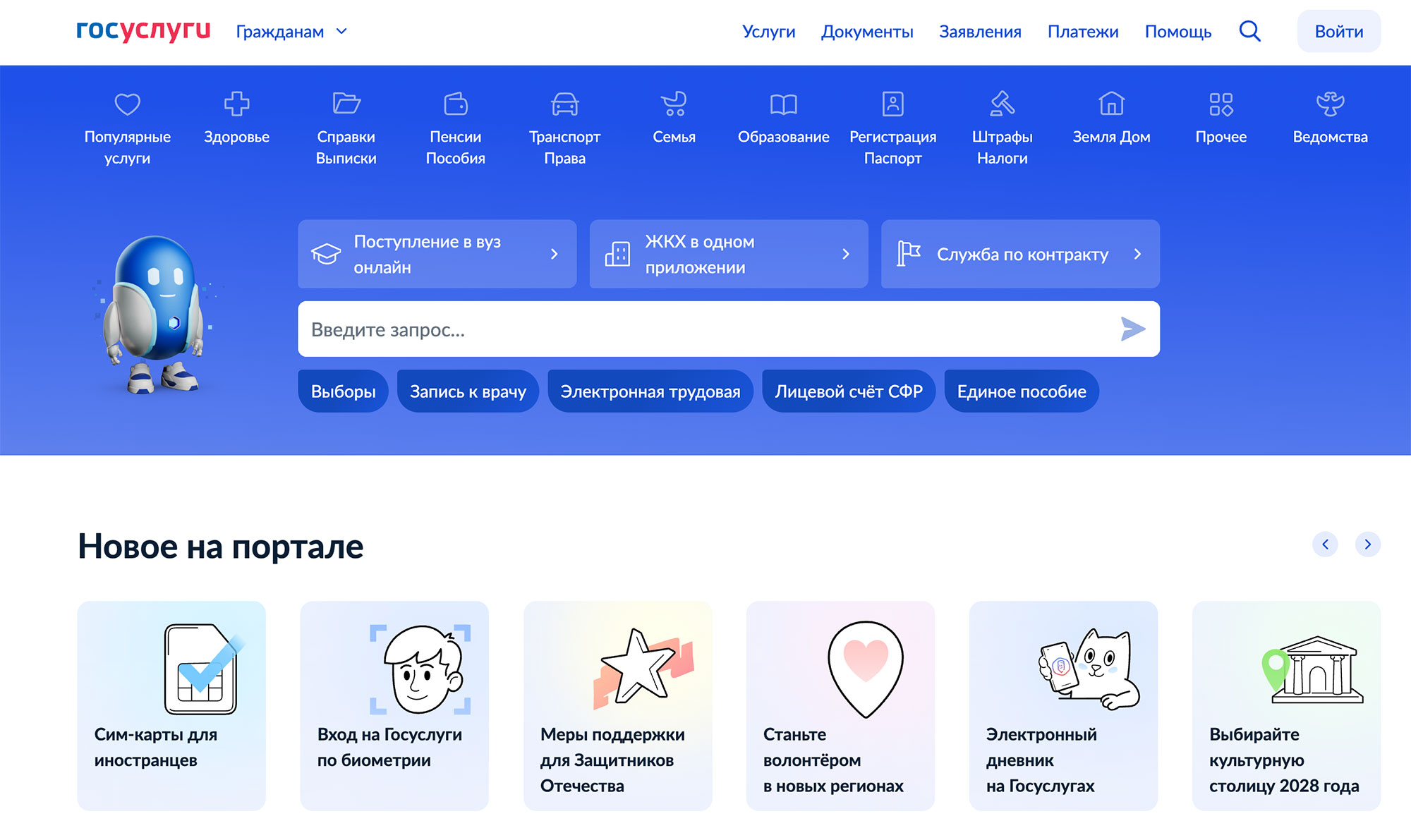1411x840 pixels.
Task: Click the Популярные услуги label
Action: pos(128,147)
